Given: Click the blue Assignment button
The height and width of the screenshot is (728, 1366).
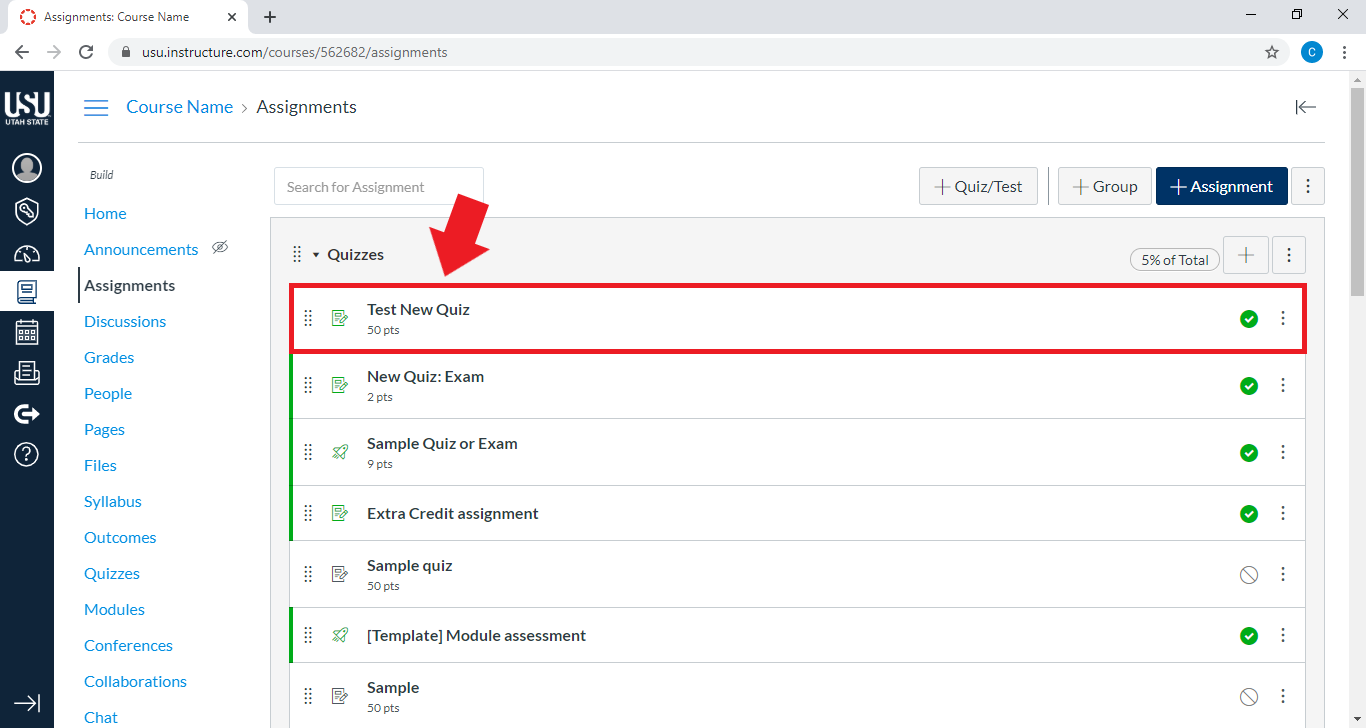Looking at the screenshot, I should tap(1221, 186).
